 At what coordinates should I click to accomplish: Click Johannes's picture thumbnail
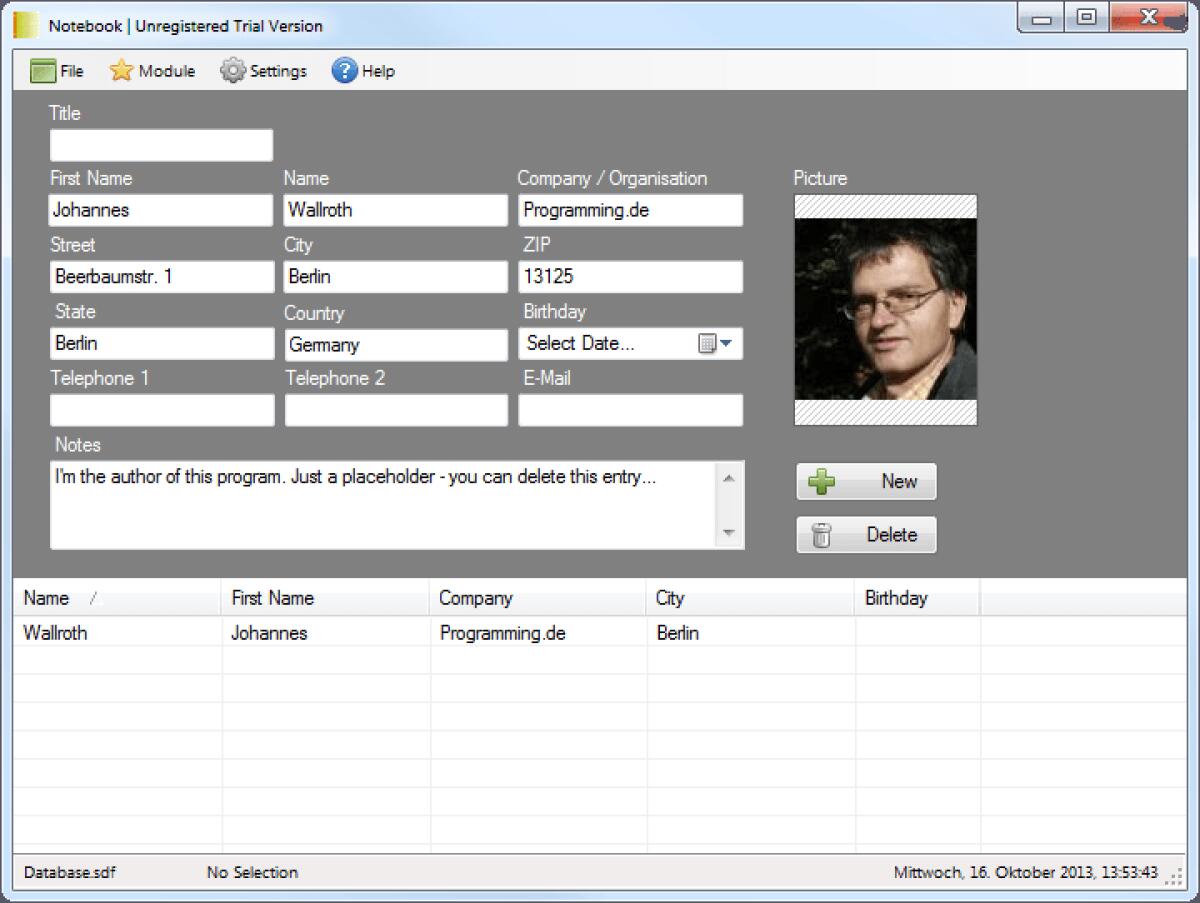[884, 308]
